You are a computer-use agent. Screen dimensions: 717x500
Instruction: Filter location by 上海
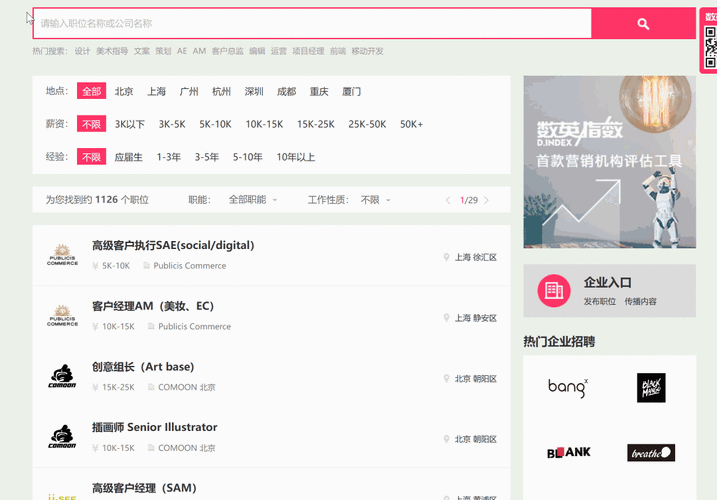(x=156, y=91)
